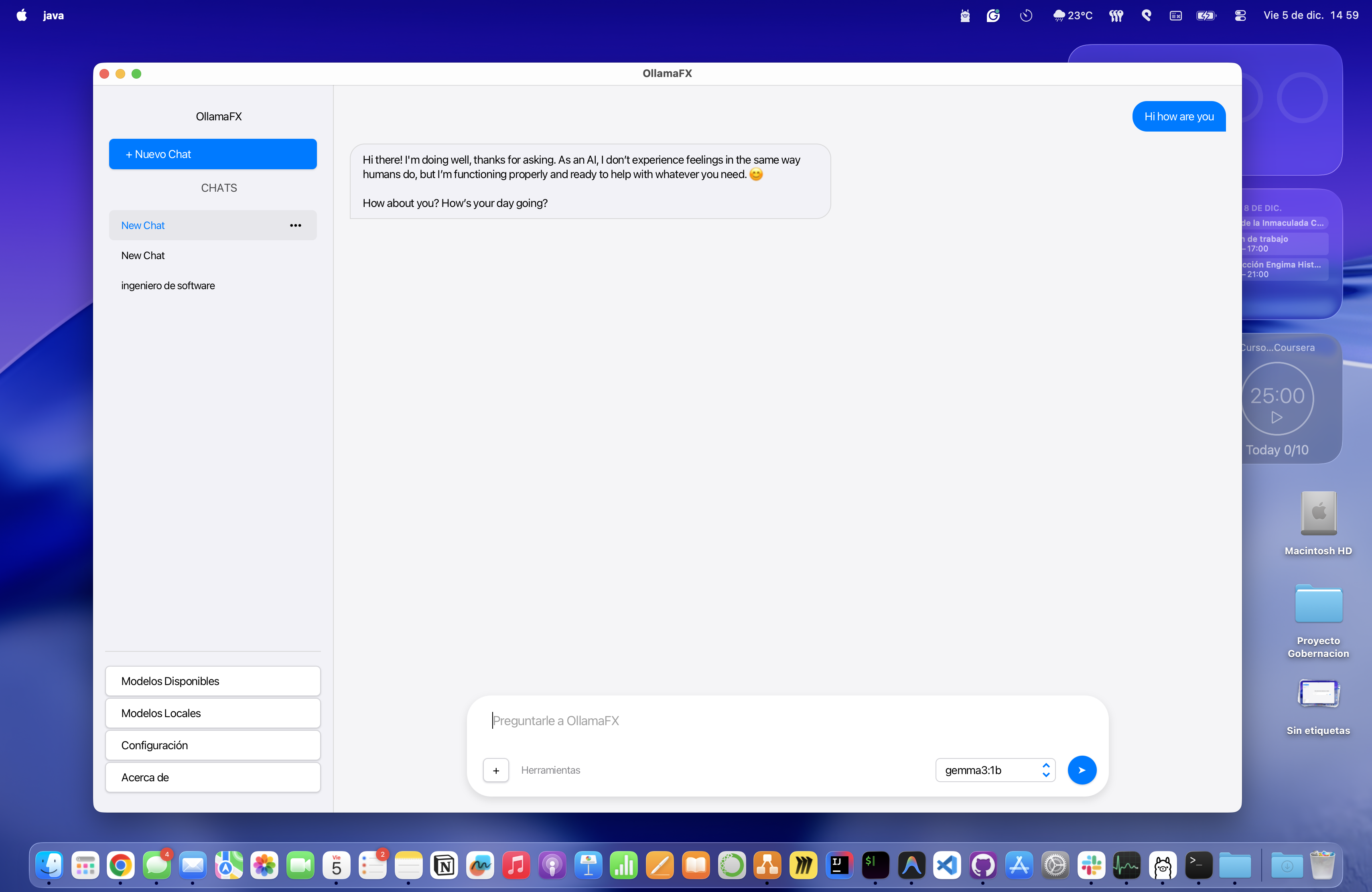Click the plus attachment button
The width and height of the screenshot is (1372, 892).
pos(496,770)
